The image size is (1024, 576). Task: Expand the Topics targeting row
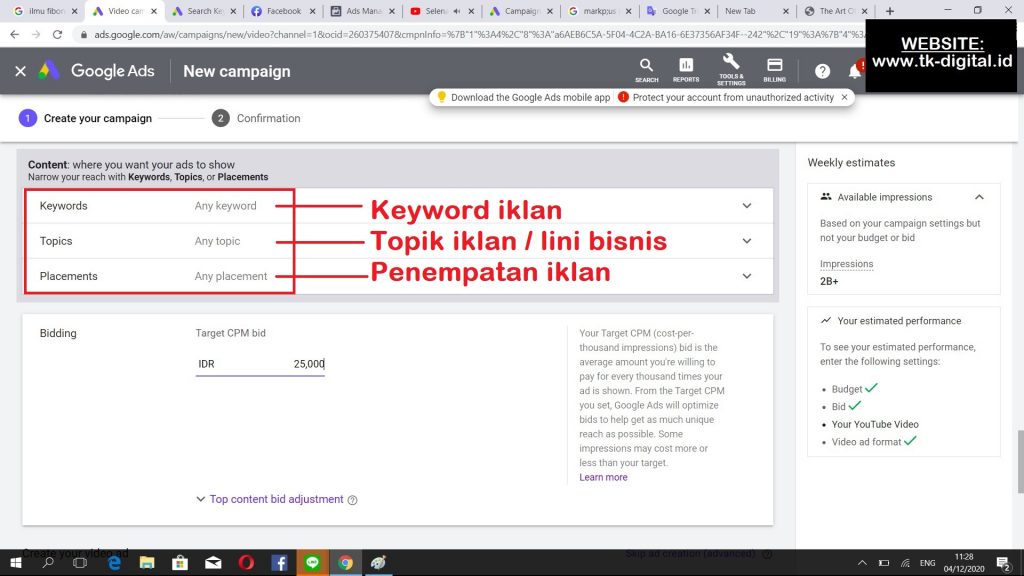(x=746, y=241)
